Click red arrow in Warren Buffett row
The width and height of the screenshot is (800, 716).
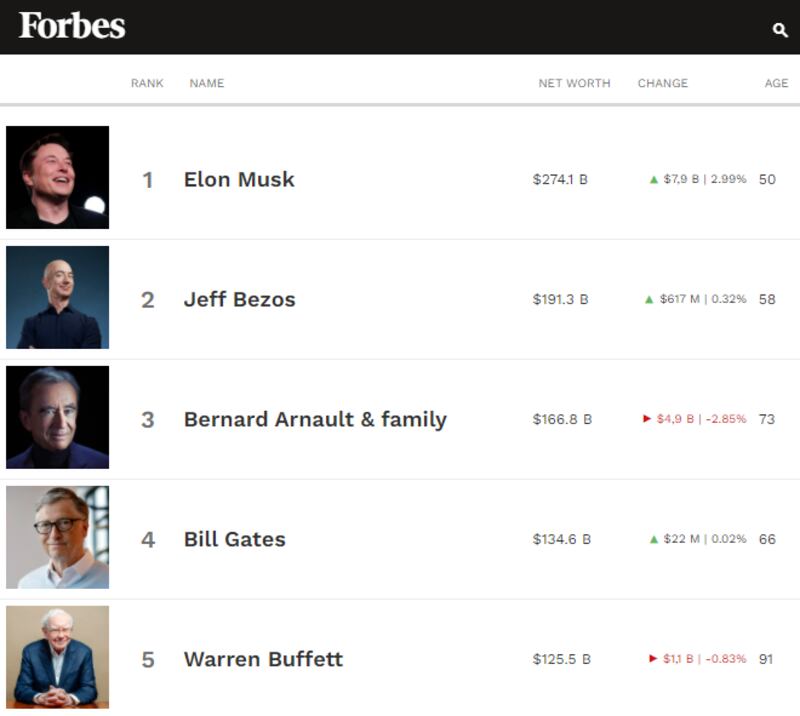pos(653,659)
